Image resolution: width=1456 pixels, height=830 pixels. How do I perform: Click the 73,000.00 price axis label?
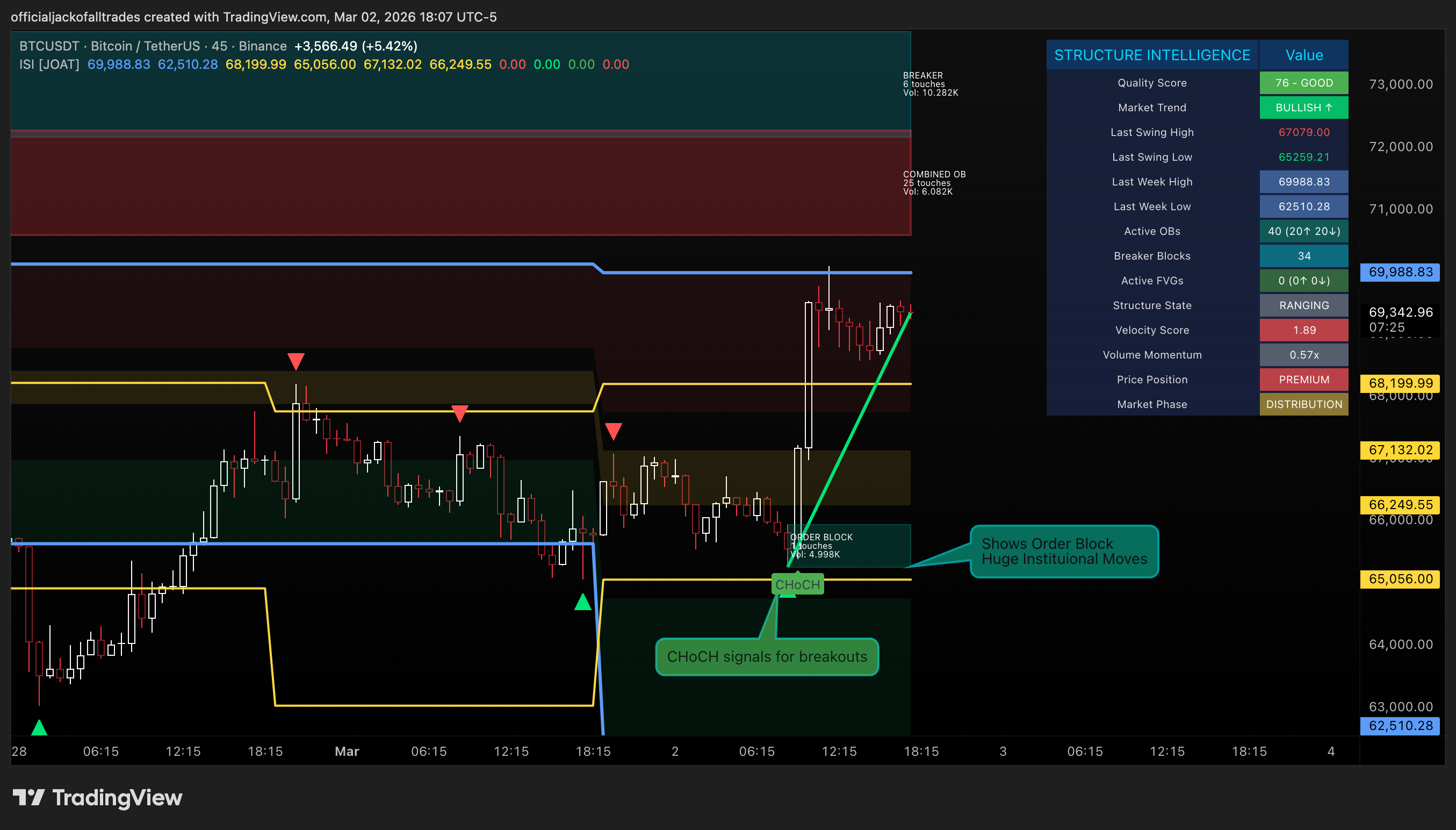[x=1401, y=84]
